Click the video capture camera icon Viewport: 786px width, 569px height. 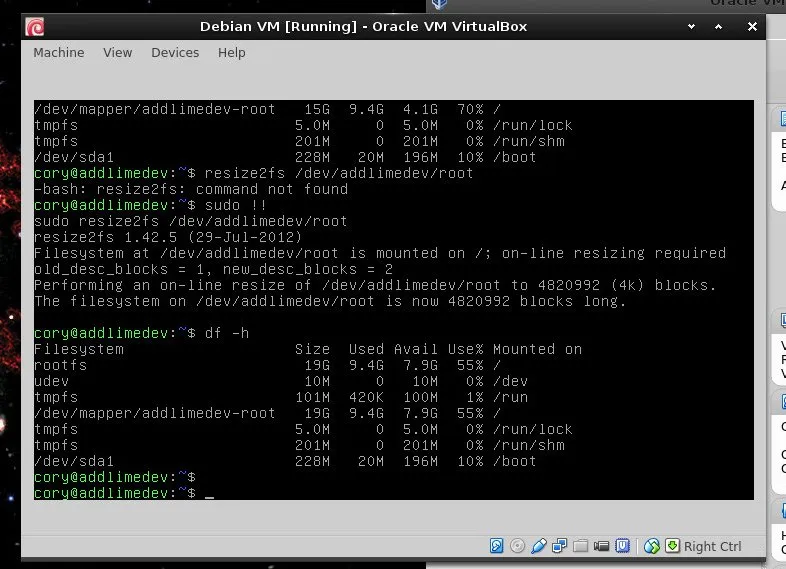601,545
